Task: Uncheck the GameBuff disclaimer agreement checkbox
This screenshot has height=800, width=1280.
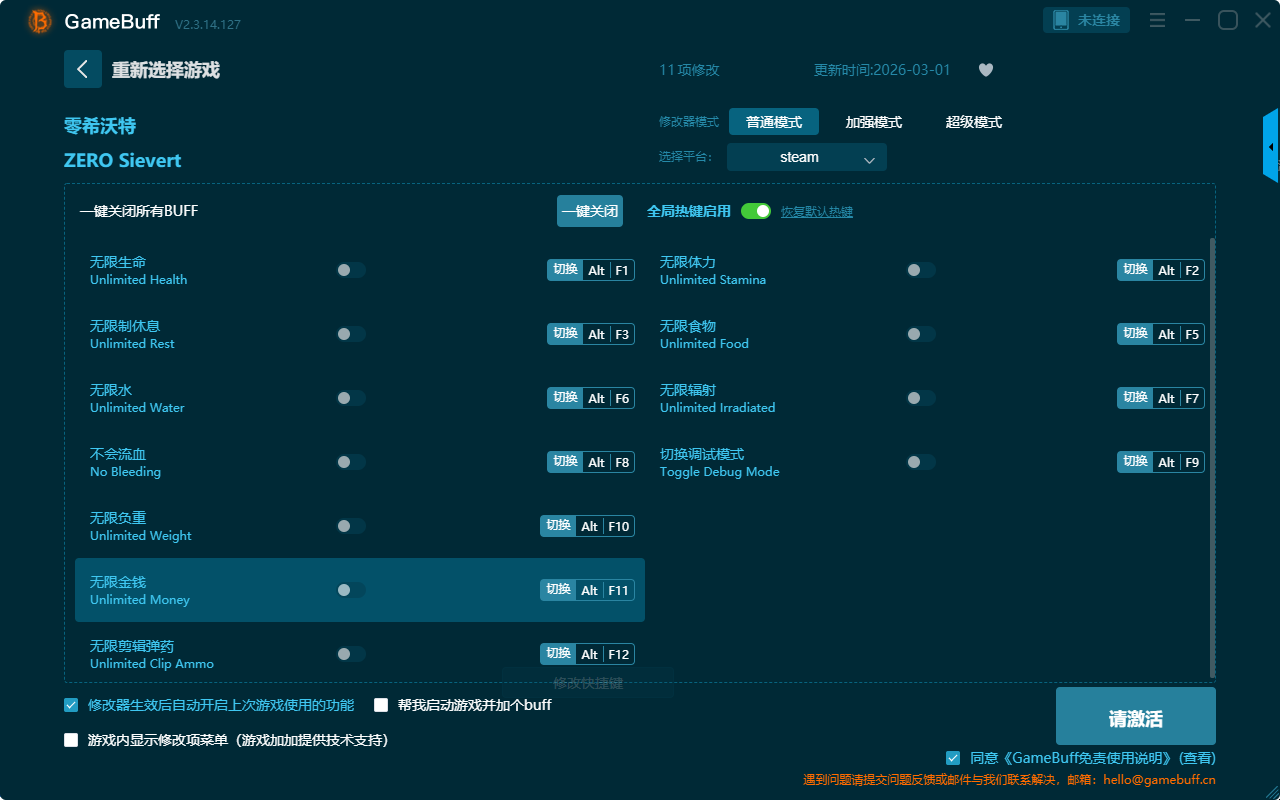Action: pyautogui.click(x=953, y=758)
